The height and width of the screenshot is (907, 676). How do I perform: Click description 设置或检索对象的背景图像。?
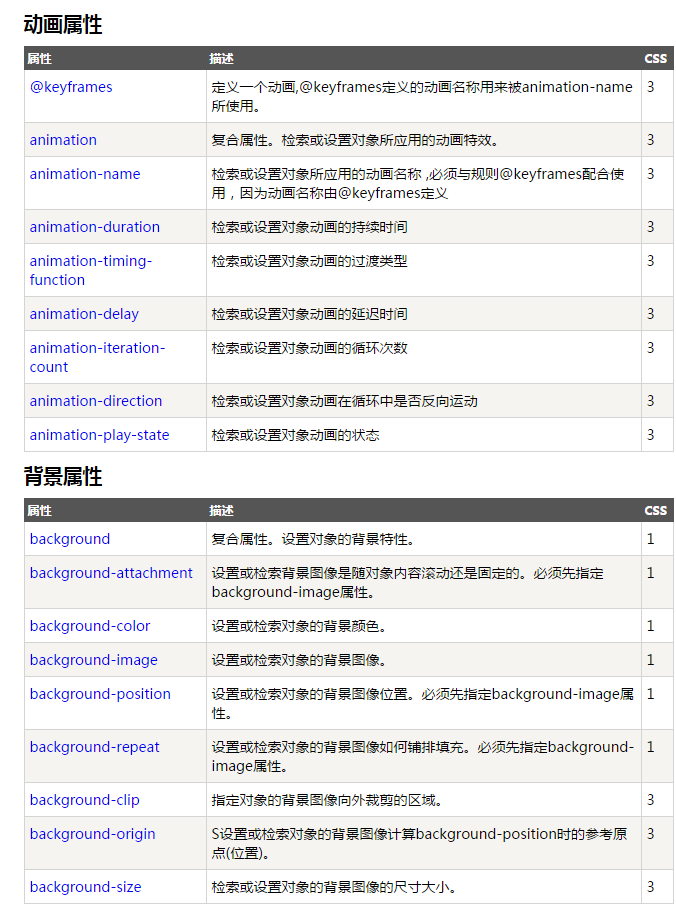[x=299, y=661]
